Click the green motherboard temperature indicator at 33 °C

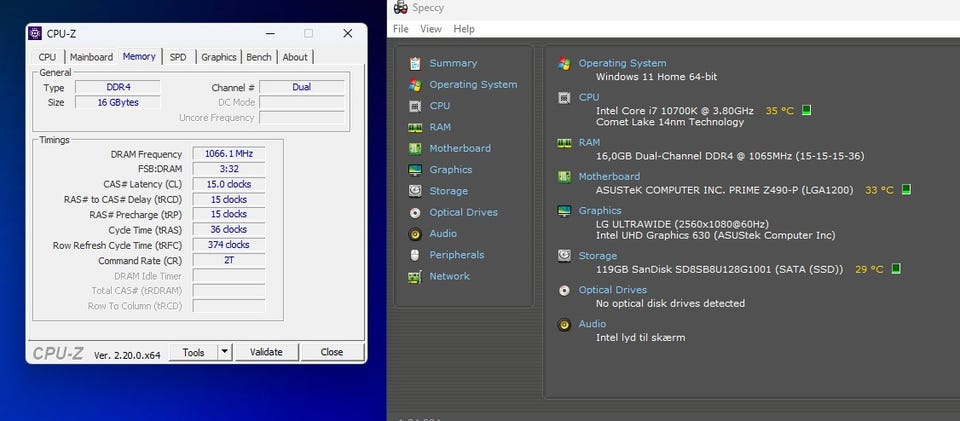tap(906, 190)
